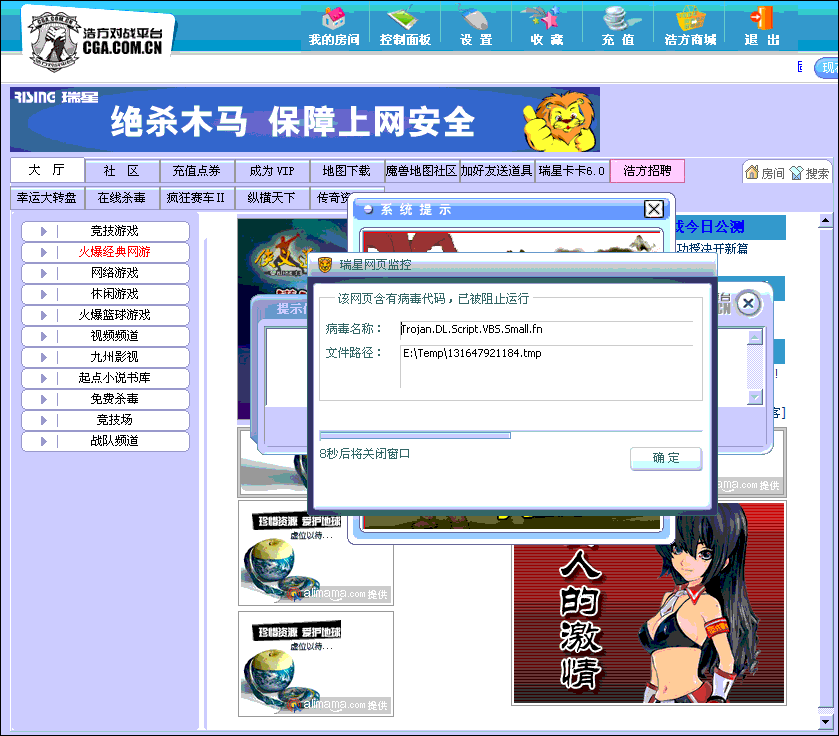Expand 免费杀毒 category arrow
This screenshot has height=736, width=839.
[43, 399]
